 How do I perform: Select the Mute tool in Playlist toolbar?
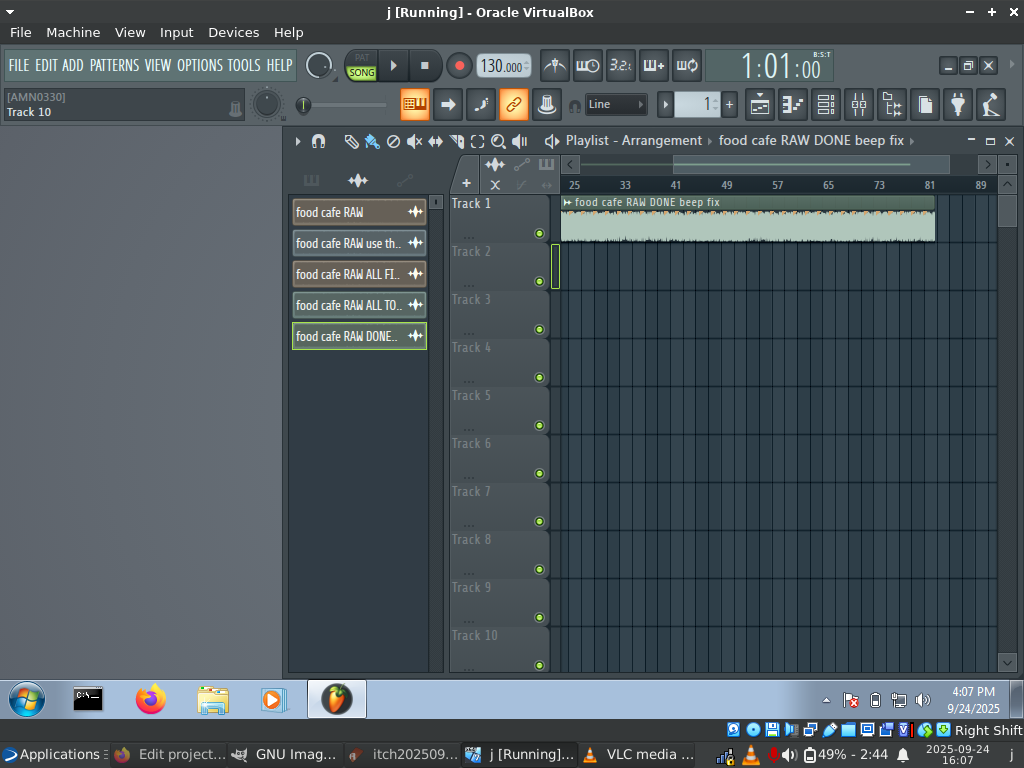click(x=414, y=141)
